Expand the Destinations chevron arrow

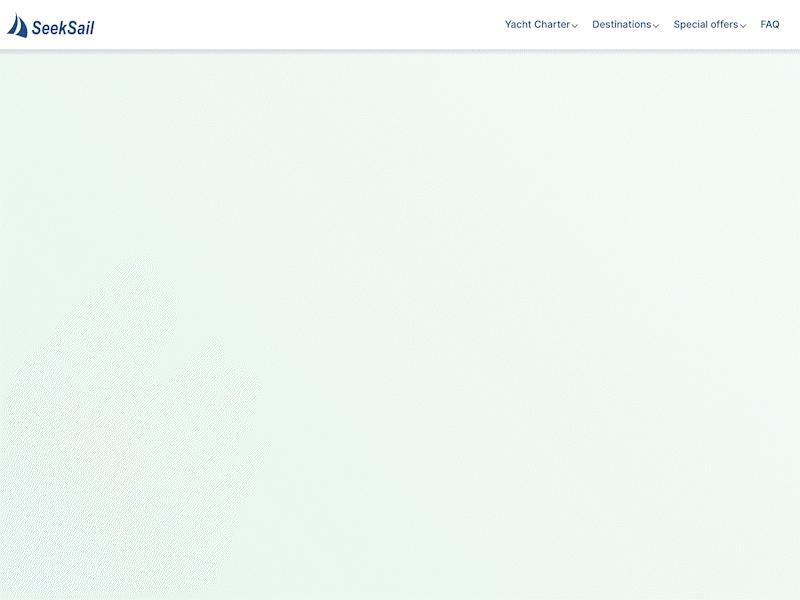tap(656, 26)
